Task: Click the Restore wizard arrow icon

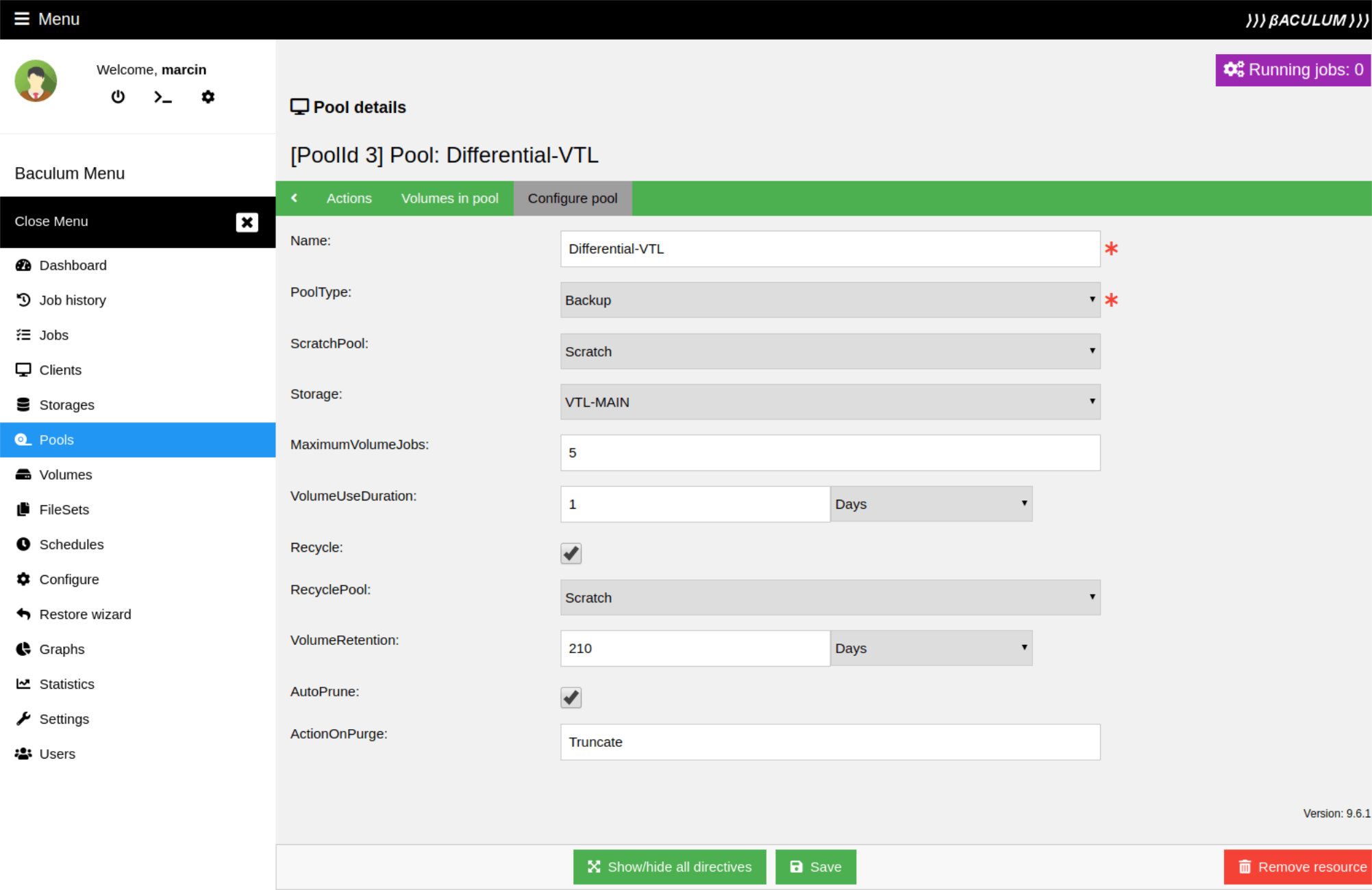Action: coord(23,614)
